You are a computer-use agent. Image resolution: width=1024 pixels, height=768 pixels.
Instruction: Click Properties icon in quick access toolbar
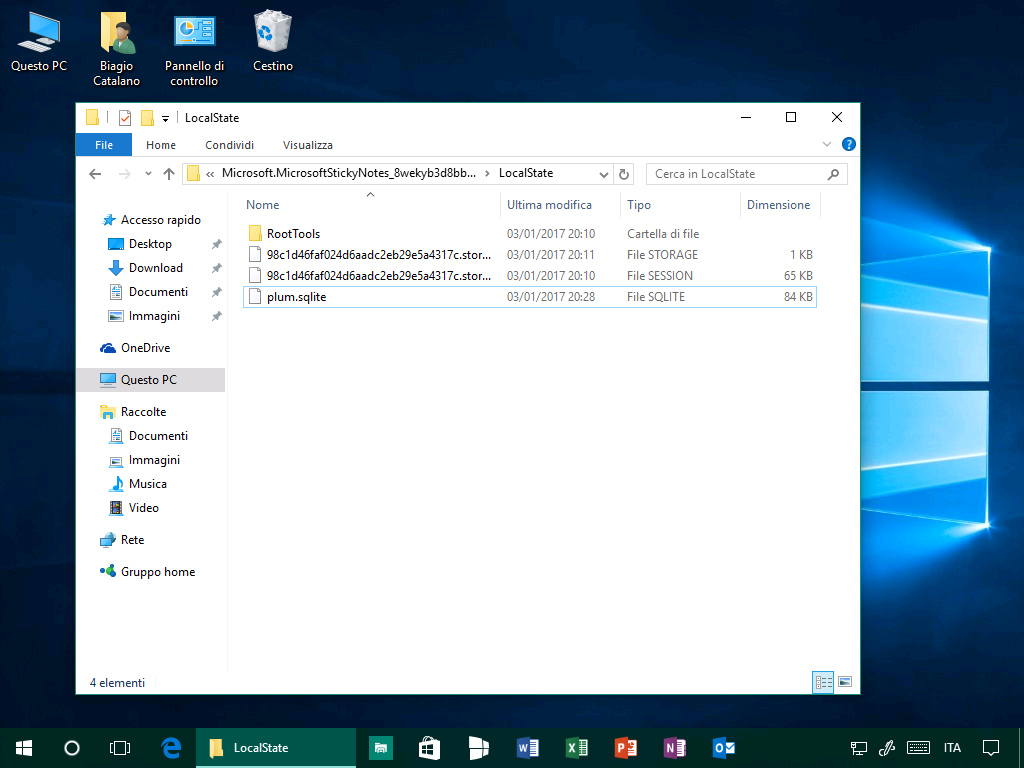pyautogui.click(x=125, y=118)
